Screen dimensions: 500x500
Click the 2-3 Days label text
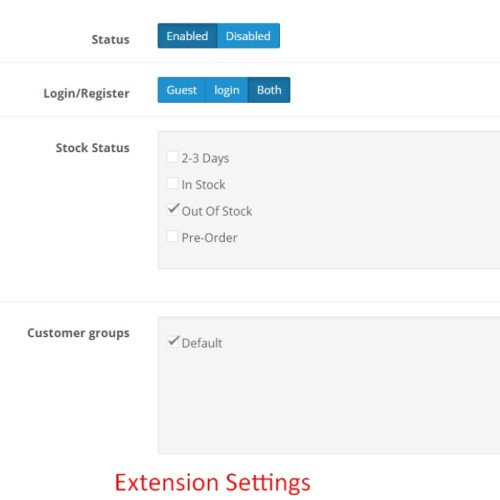point(205,158)
